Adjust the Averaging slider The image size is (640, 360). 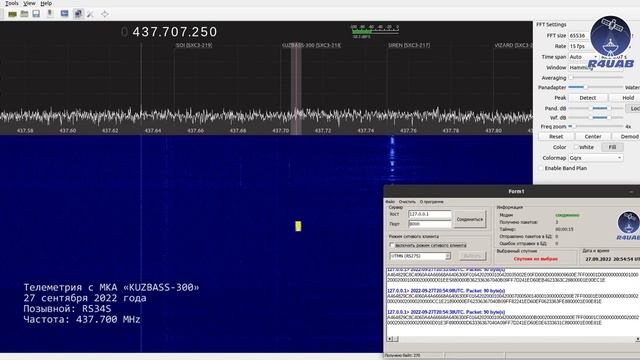pos(596,78)
